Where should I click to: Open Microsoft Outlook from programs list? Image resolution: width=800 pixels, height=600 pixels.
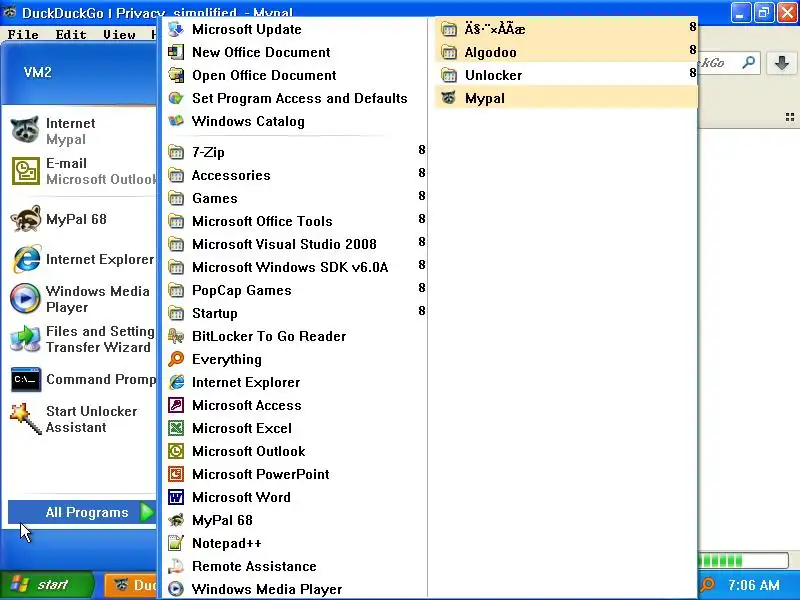coord(293,451)
